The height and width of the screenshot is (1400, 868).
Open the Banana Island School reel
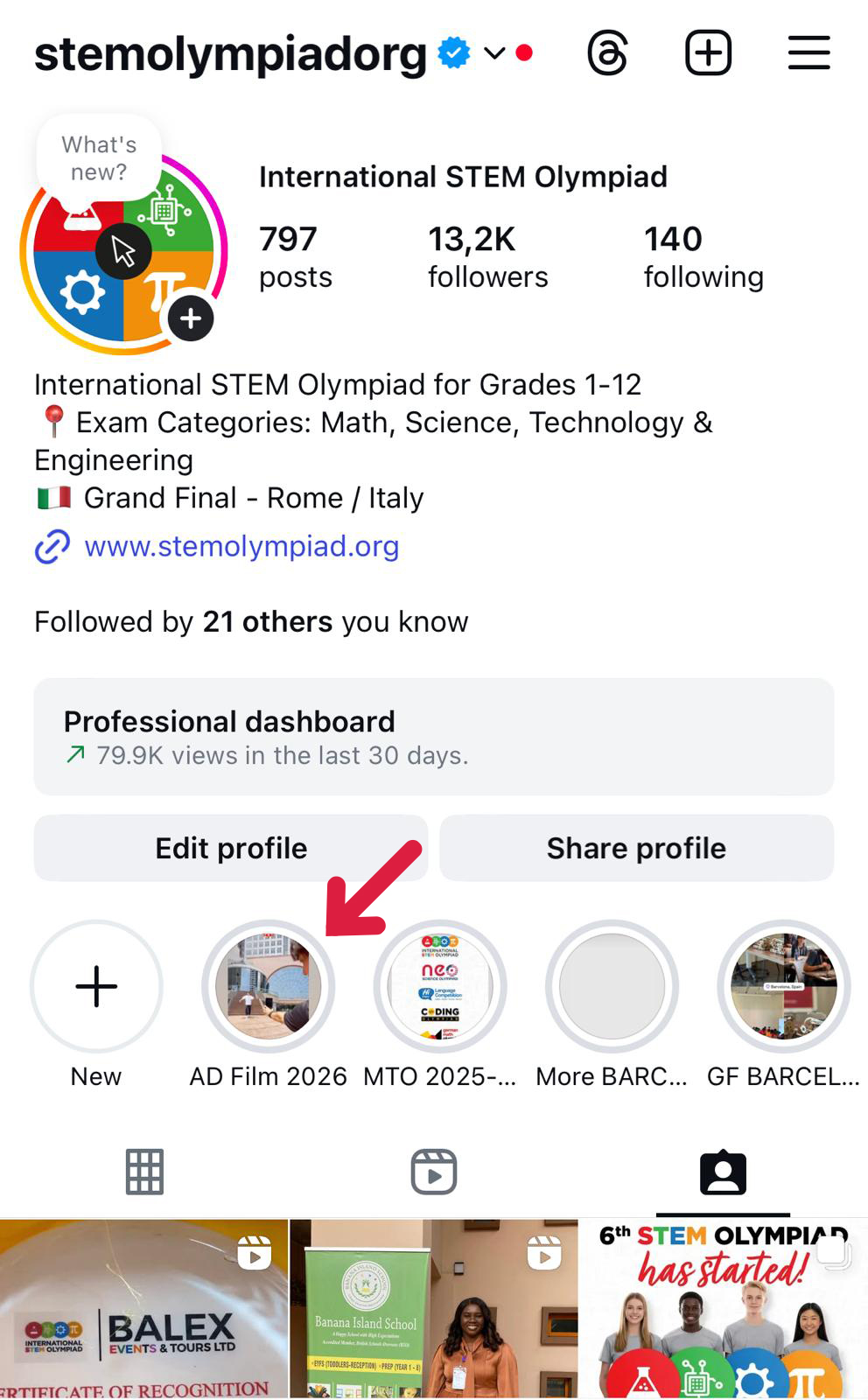pos(433,1308)
